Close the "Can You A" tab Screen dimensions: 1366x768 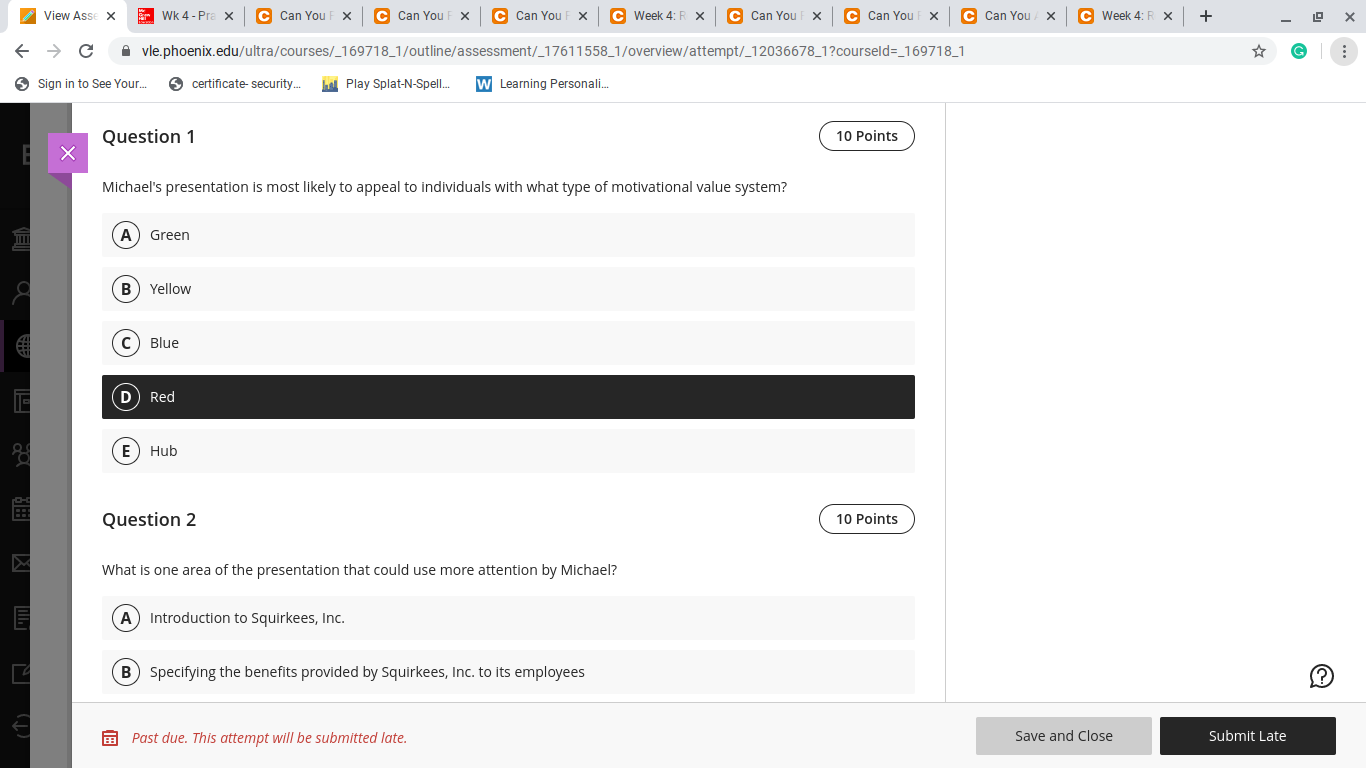1051,16
